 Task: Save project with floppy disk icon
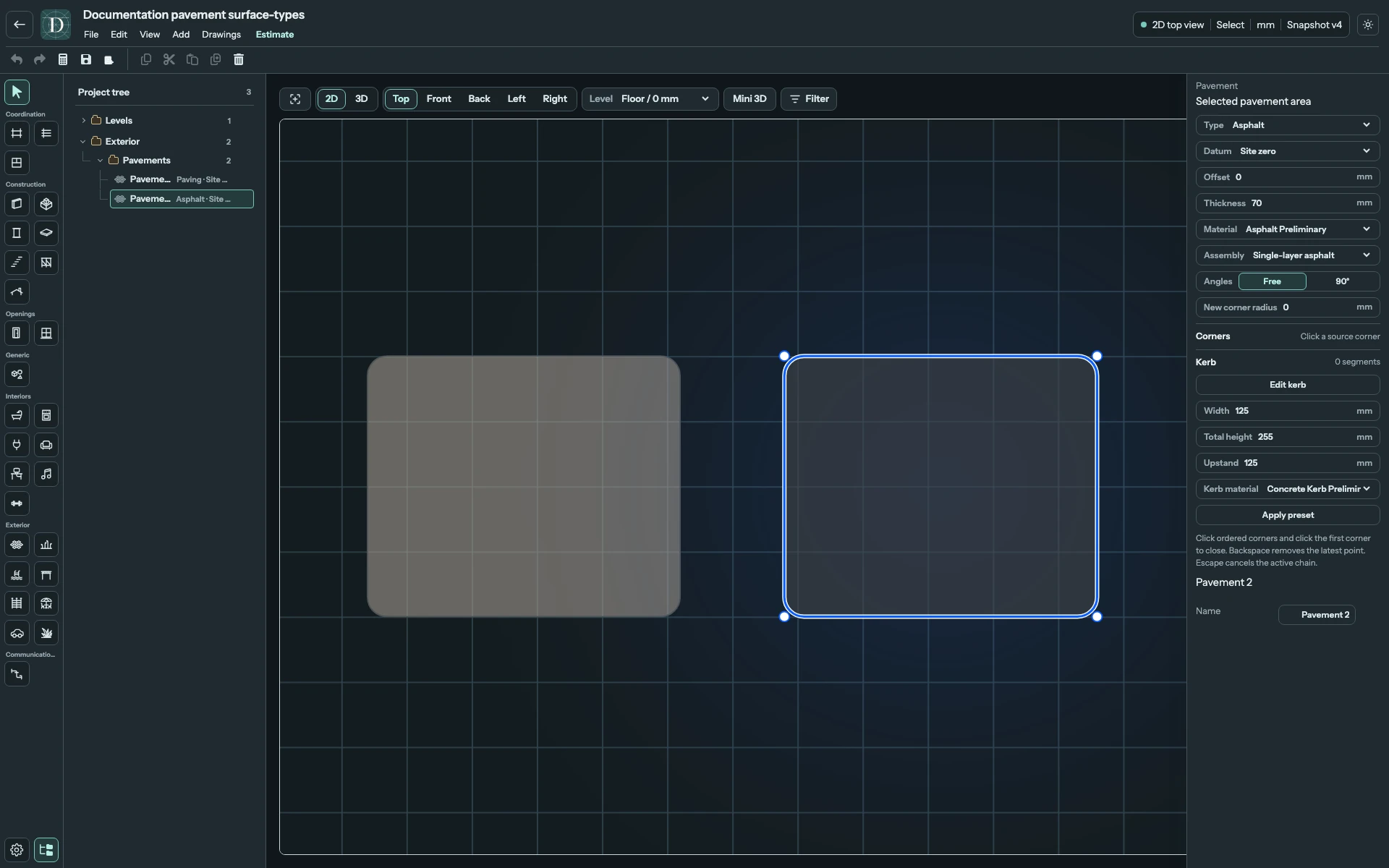click(86, 59)
